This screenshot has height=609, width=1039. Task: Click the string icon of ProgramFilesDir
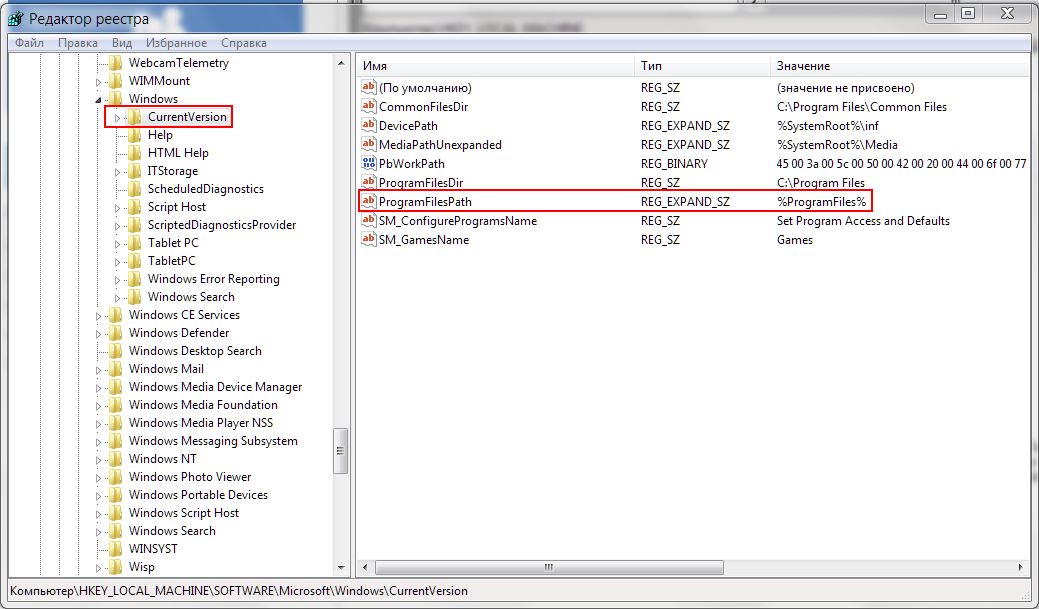point(369,182)
